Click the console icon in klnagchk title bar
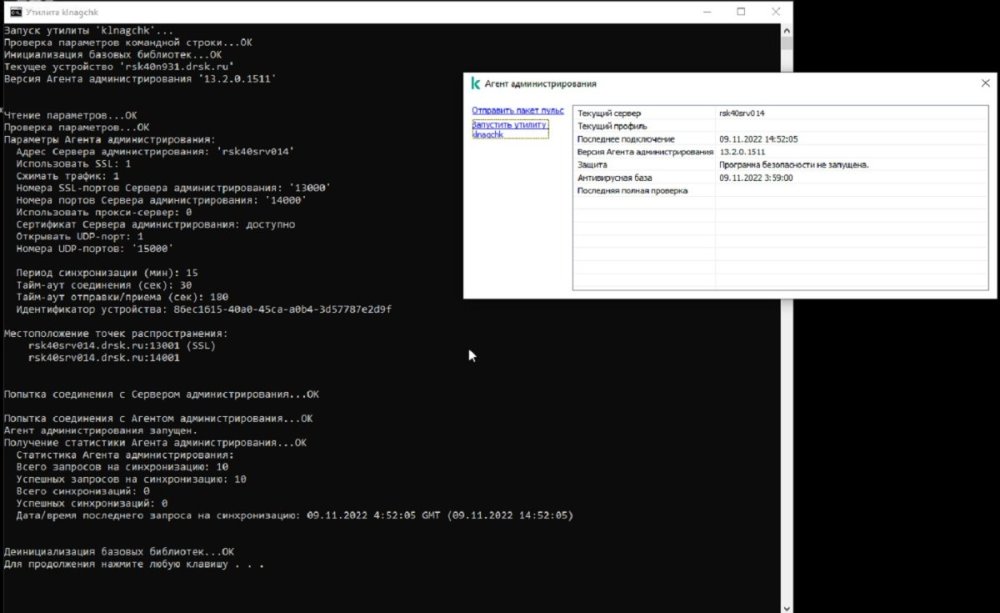Viewport: 1000px width, 613px height. [16, 11]
